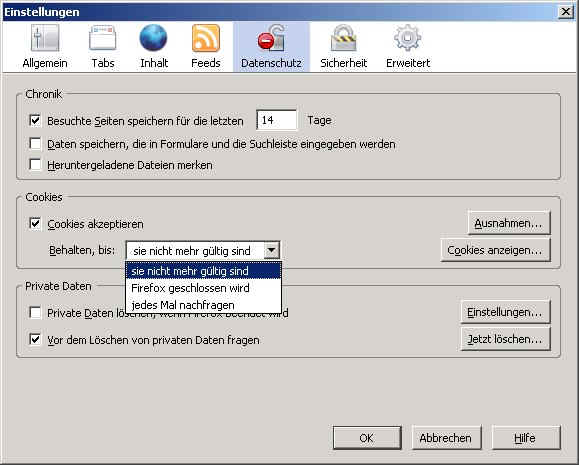This screenshot has width=579, height=465.
Task: Open the Allgemein settings panel icon
Action: coord(45,38)
